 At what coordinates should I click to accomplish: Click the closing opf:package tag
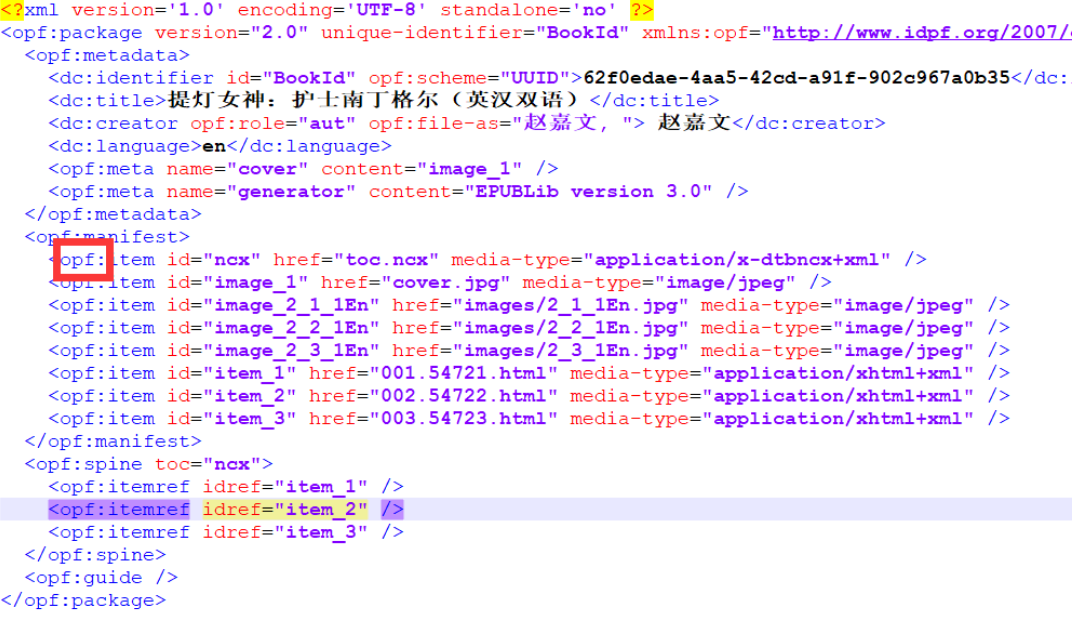(83, 601)
